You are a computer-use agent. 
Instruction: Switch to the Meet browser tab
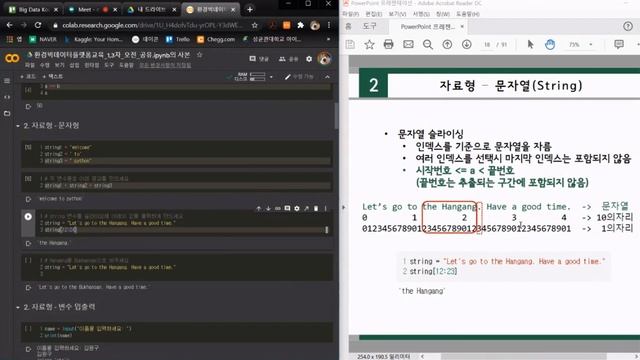click(91, 9)
